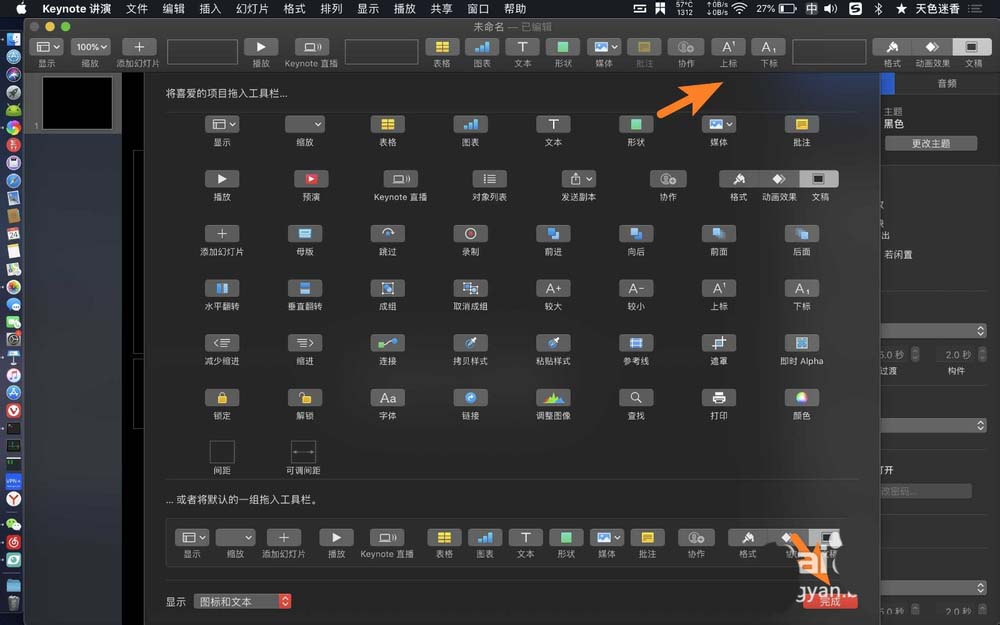The width and height of the screenshot is (1000, 625).
Task: Select the 锁定 lock icon
Action: (x=222, y=398)
